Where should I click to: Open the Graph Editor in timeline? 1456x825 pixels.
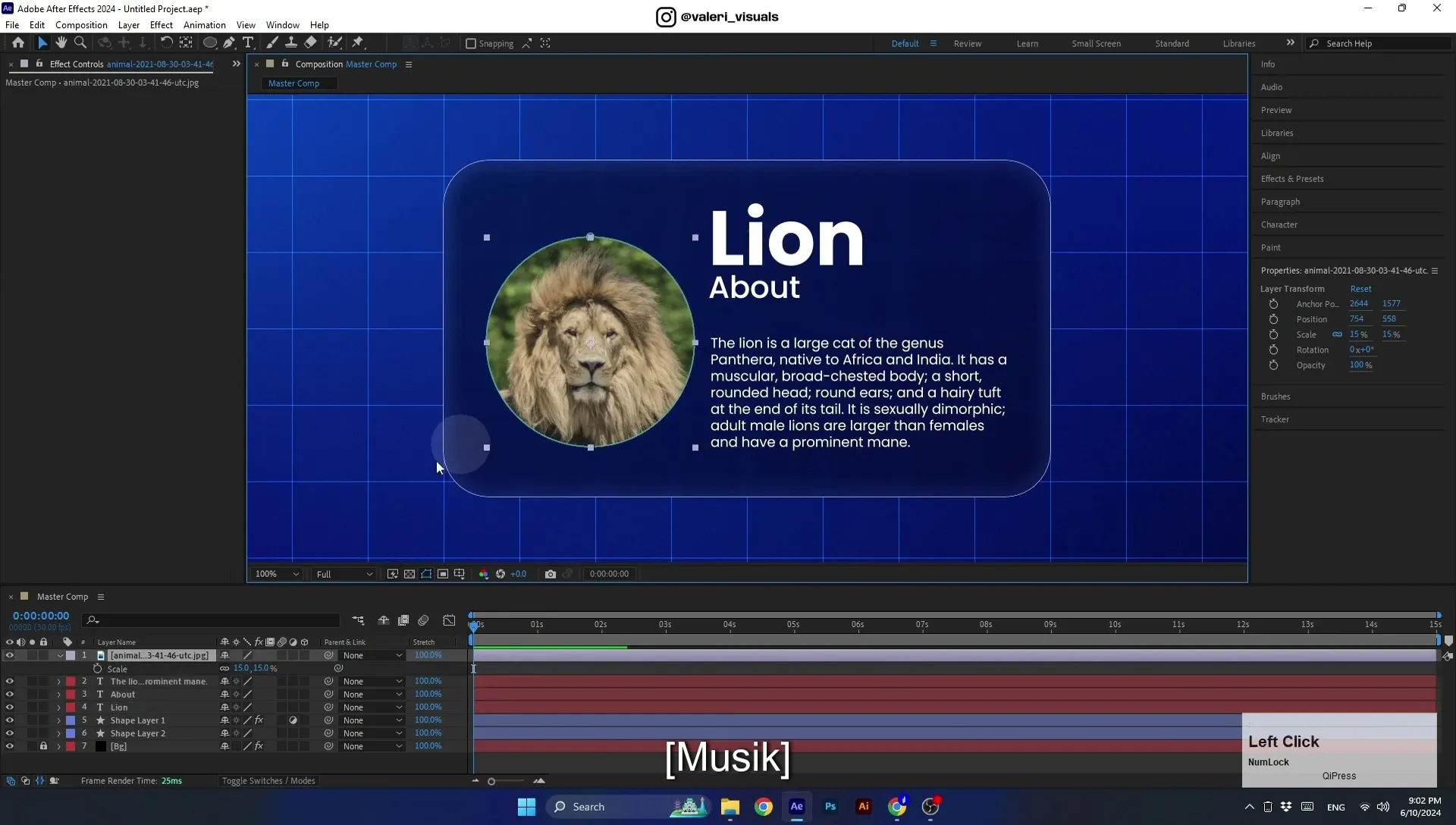point(449,620)
